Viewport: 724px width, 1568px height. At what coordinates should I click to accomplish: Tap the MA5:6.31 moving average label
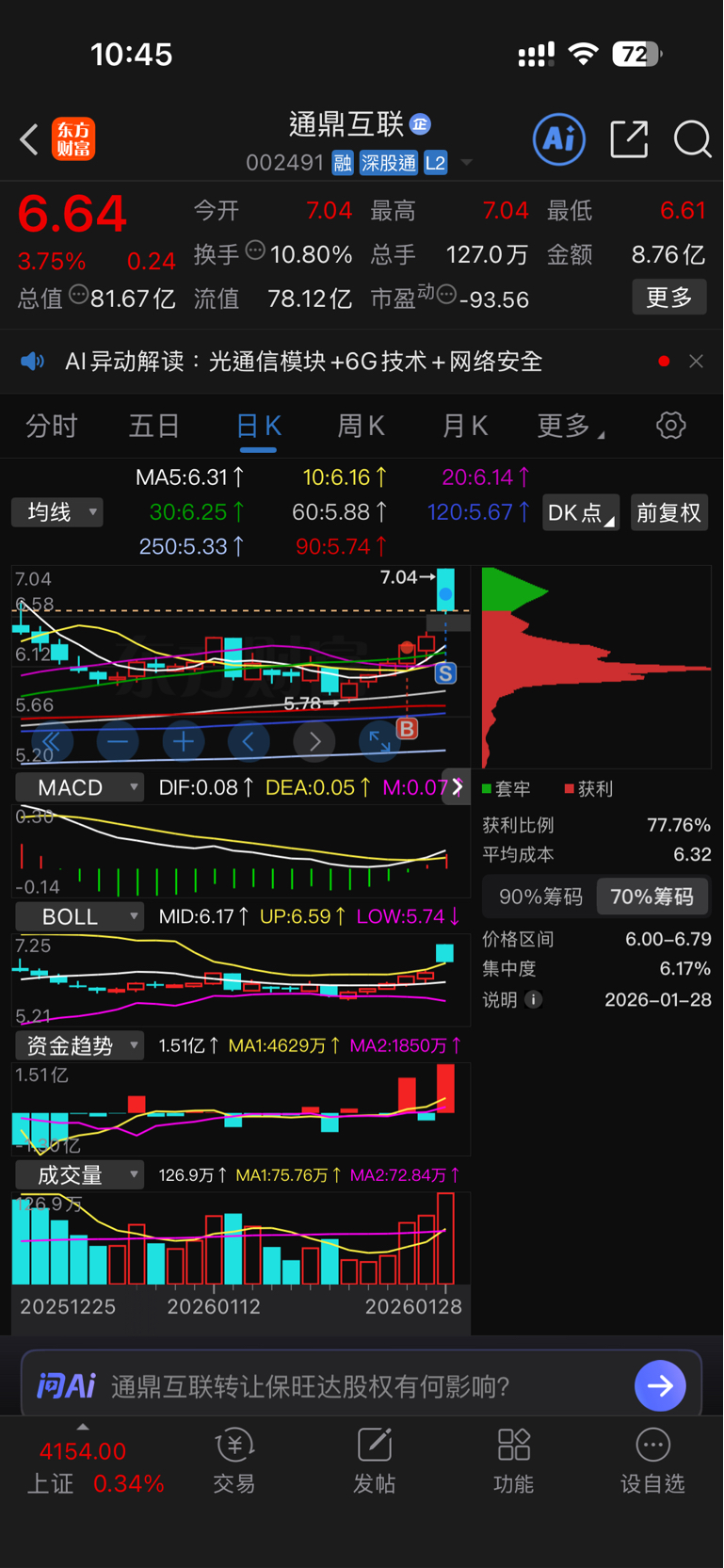[190, 477]
